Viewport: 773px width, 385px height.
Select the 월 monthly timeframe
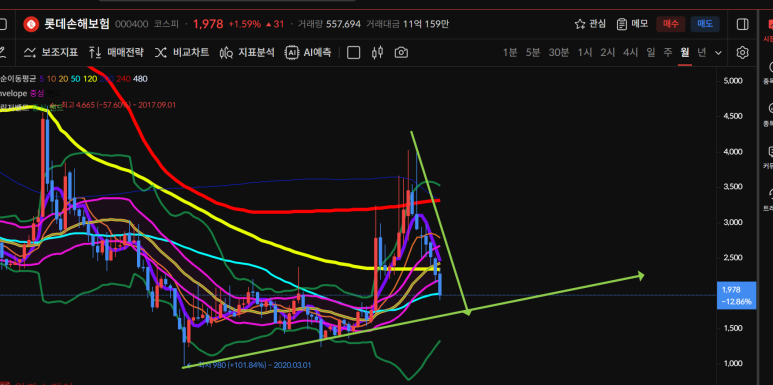685,53
